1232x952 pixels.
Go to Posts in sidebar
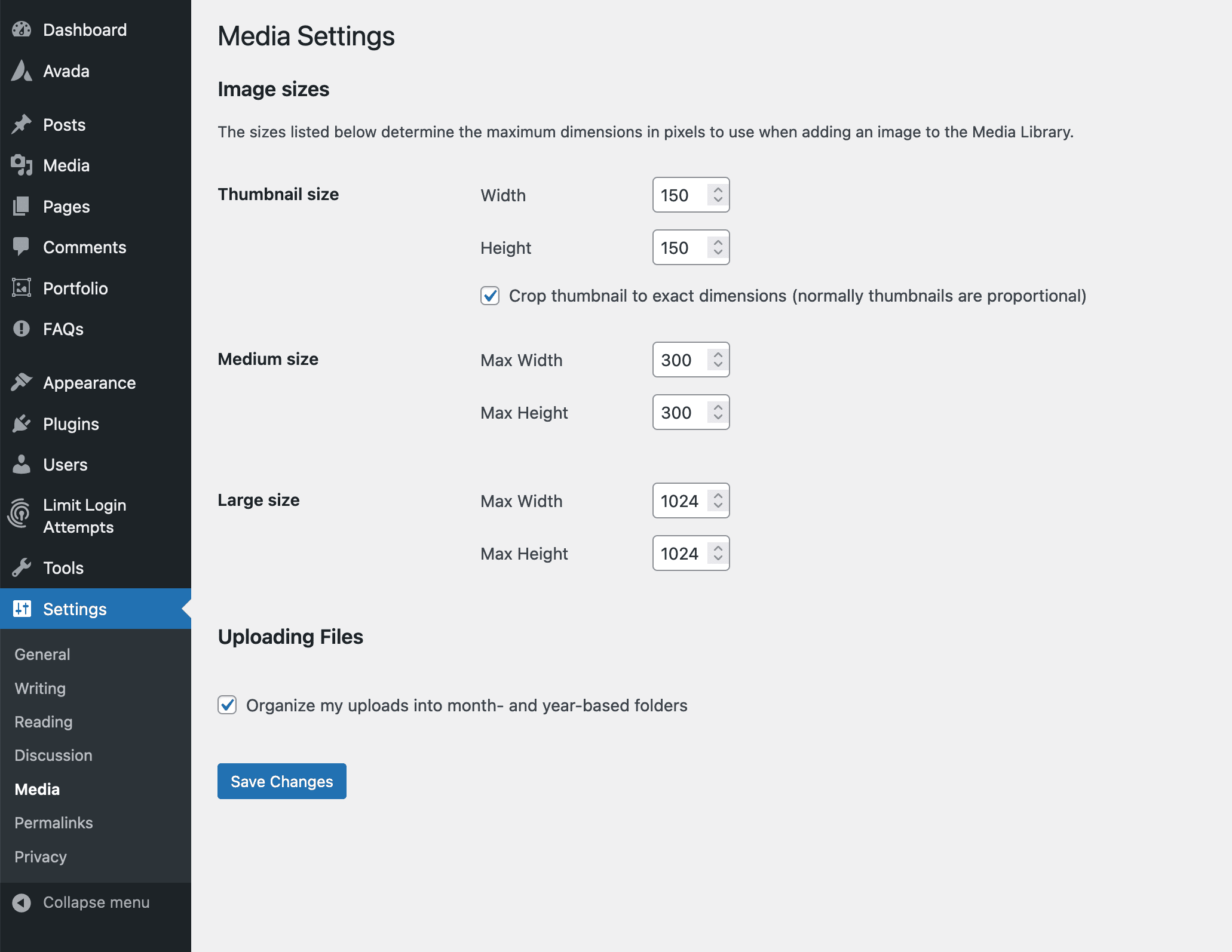(96, 124)
